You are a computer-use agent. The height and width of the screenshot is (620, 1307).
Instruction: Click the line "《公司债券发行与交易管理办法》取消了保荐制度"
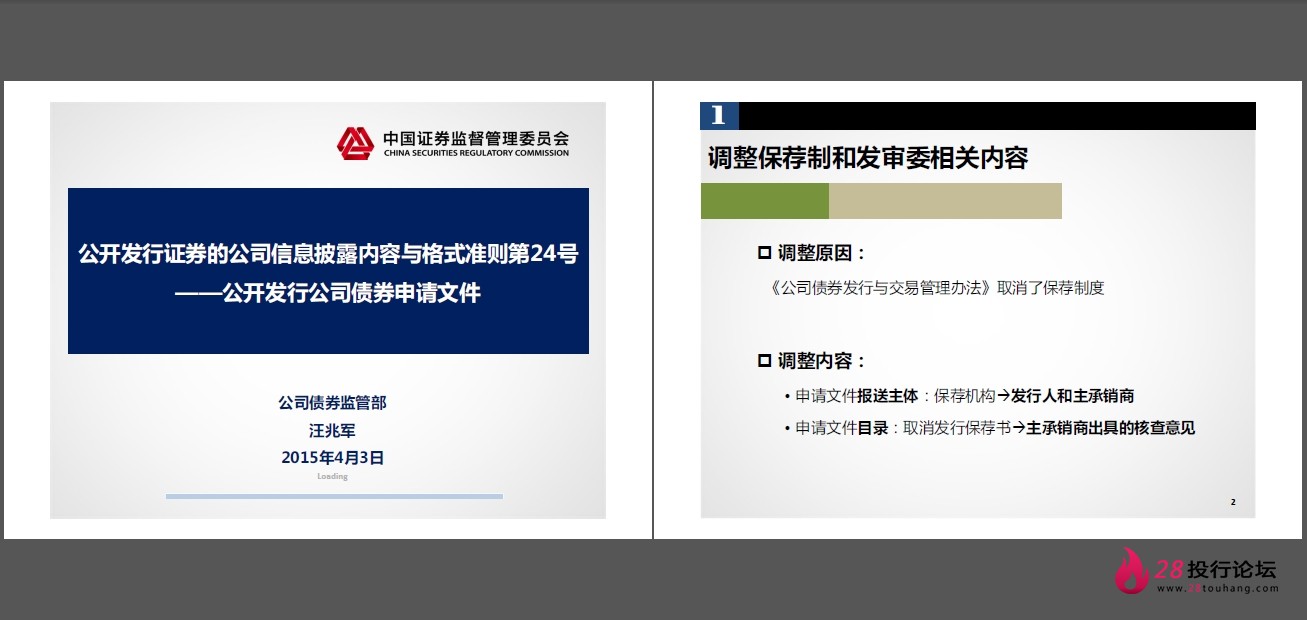(938, 288)
